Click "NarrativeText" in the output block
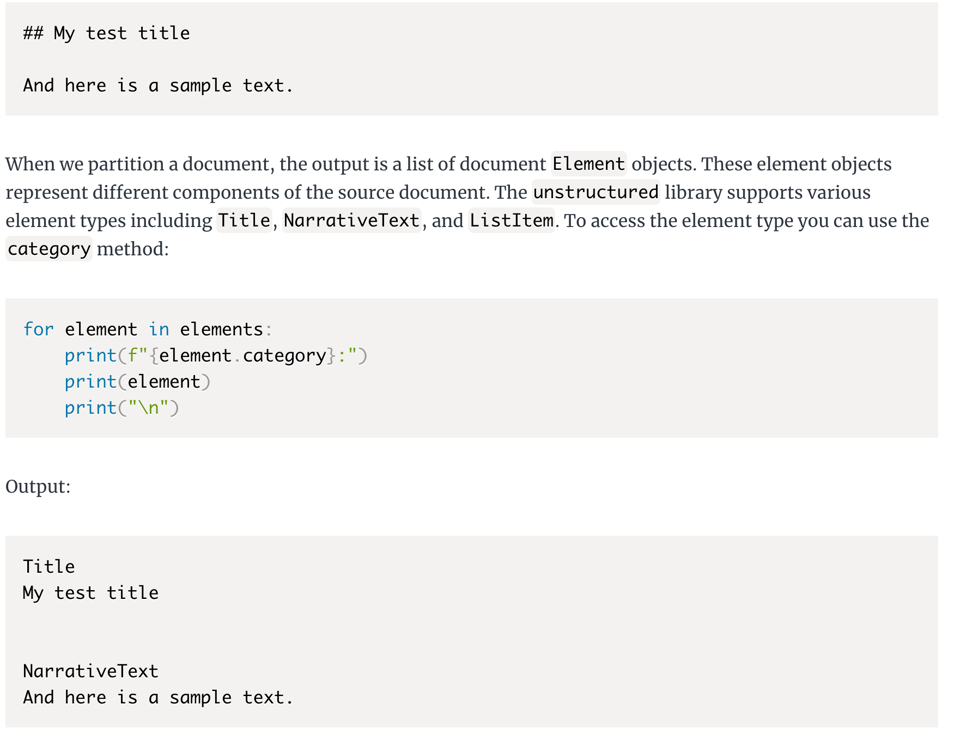Image resolution: width=960 pixels, height=735 pixels. 90,671
